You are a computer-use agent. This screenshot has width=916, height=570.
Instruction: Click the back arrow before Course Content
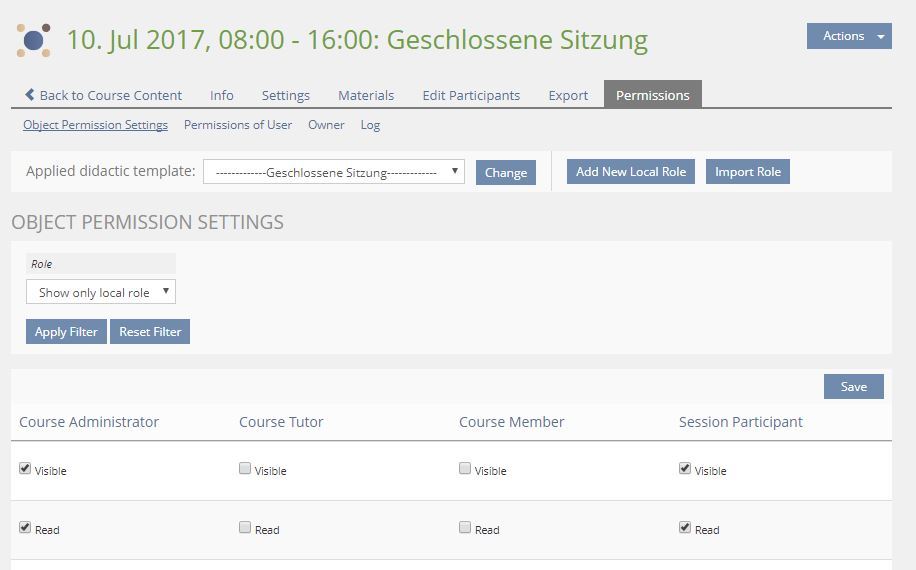pos(30,95)
